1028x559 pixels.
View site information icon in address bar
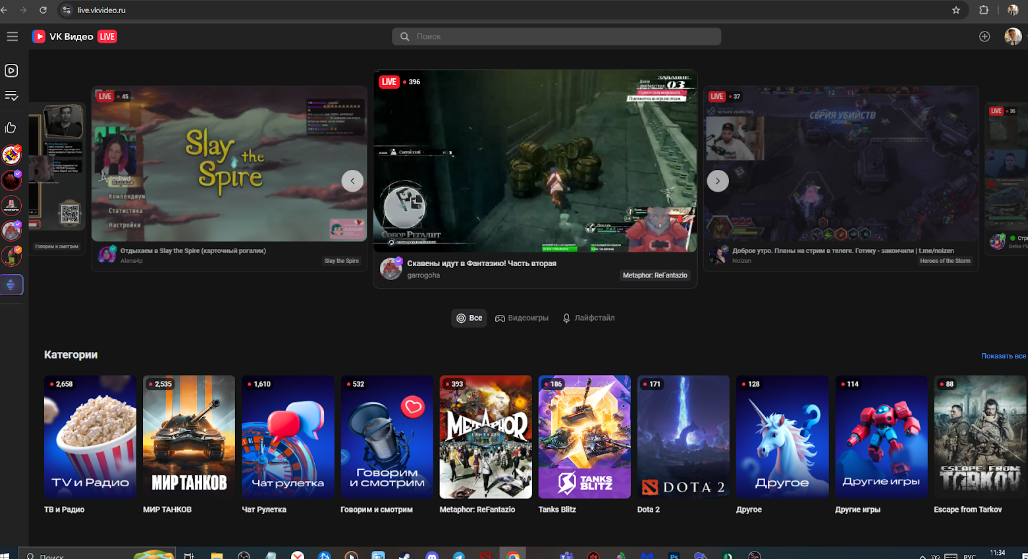(x=66, y=10)
